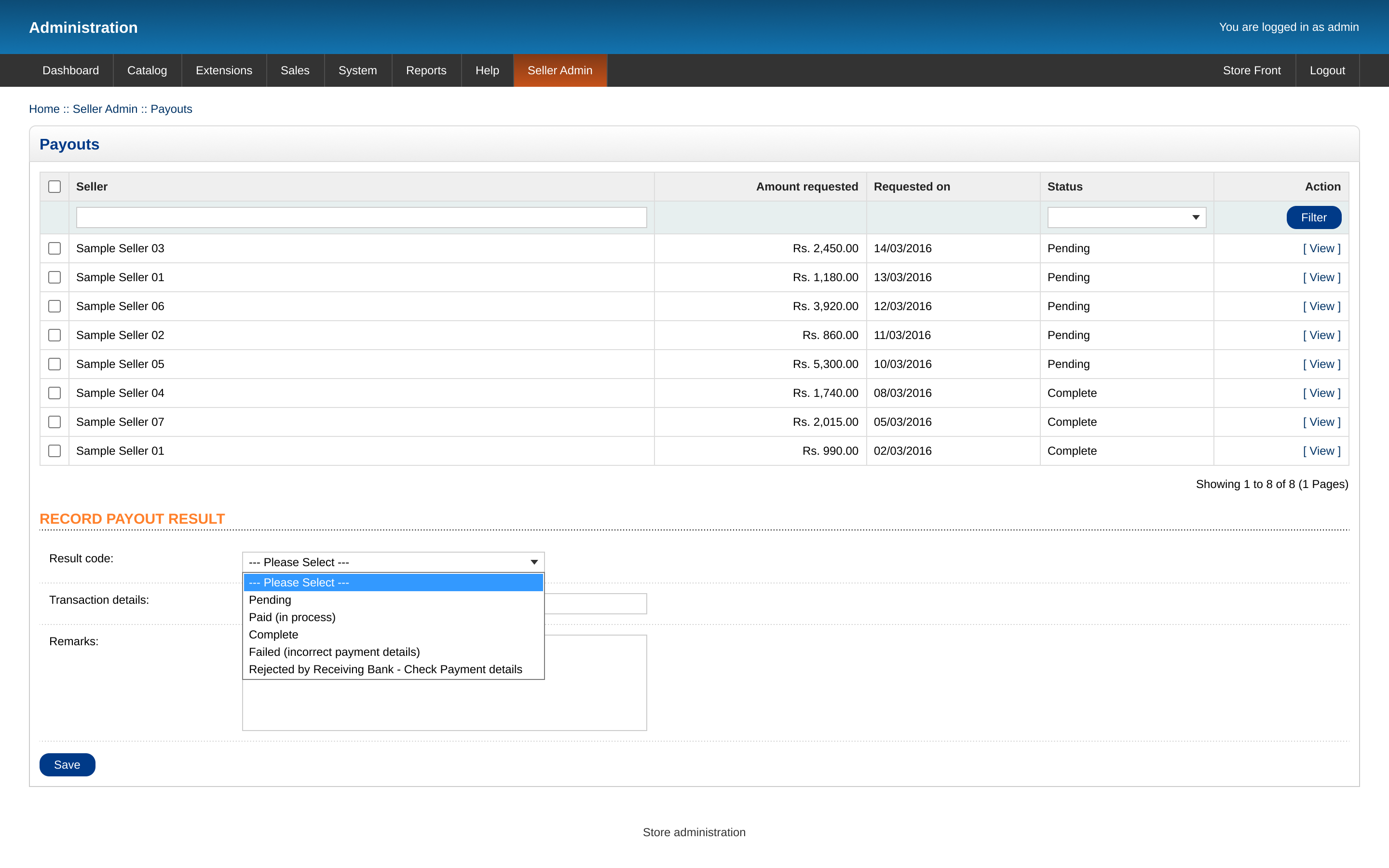1389x868 pixels.
Task: Choose the '--- Please Select ---' highlighted option
Action: (393, 583)
